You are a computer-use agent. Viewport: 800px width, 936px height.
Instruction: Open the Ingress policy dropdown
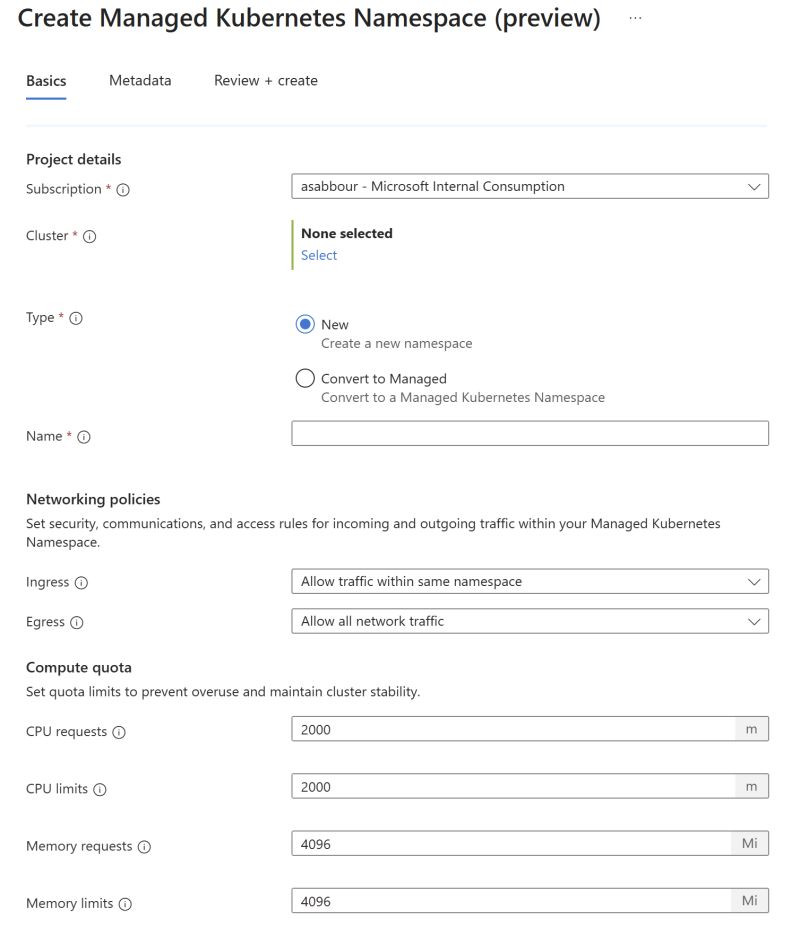(529, 582)
